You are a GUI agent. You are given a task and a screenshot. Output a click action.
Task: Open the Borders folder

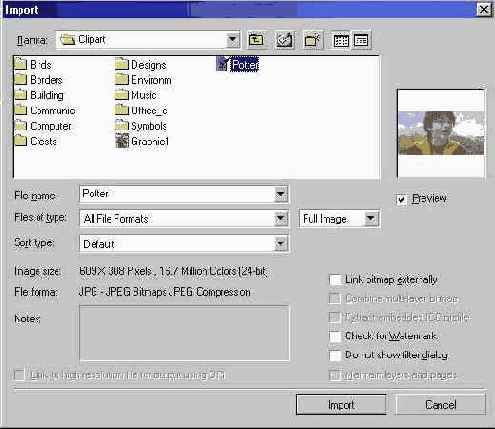click(x=39, y=80)
